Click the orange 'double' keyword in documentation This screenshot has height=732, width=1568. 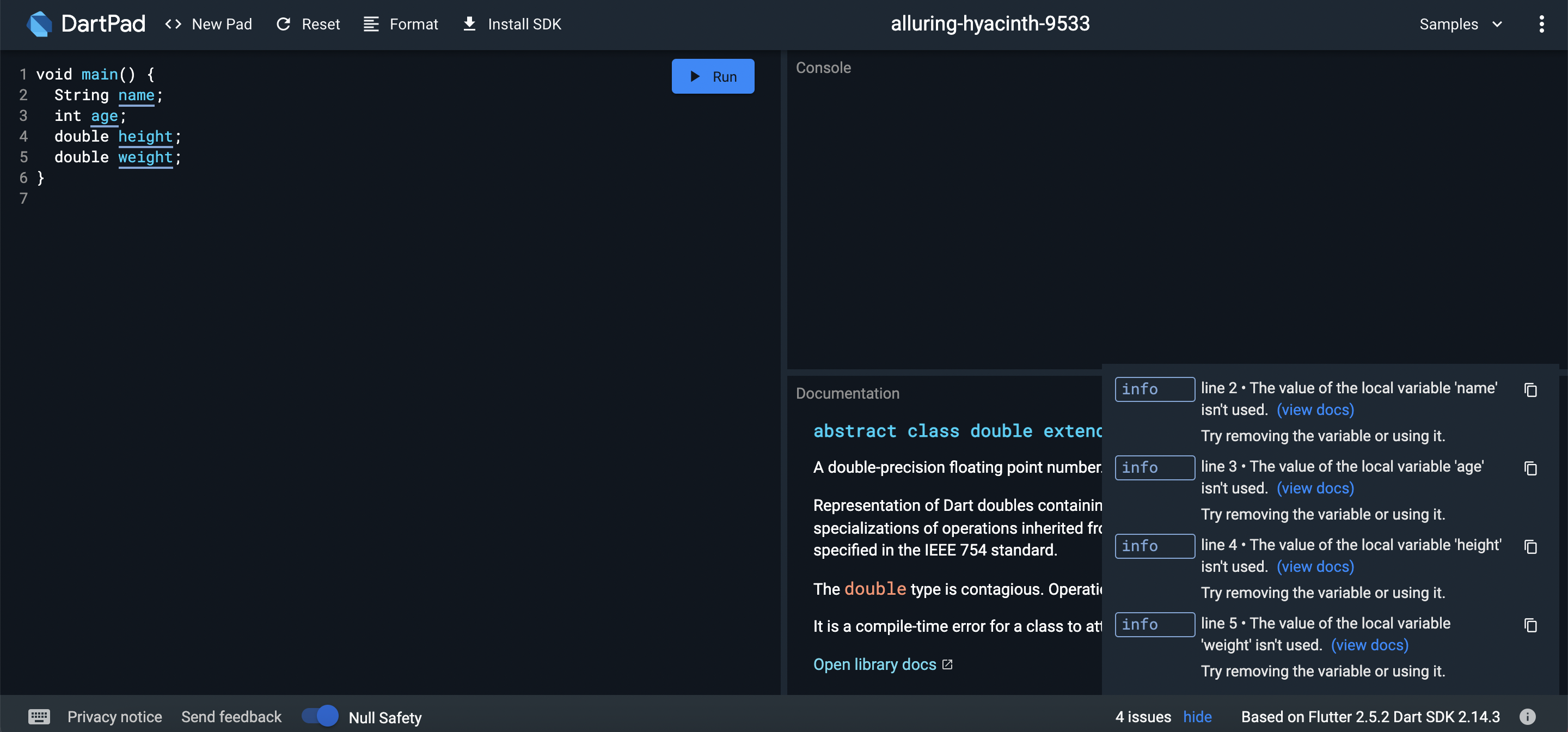tap(875, 589)
